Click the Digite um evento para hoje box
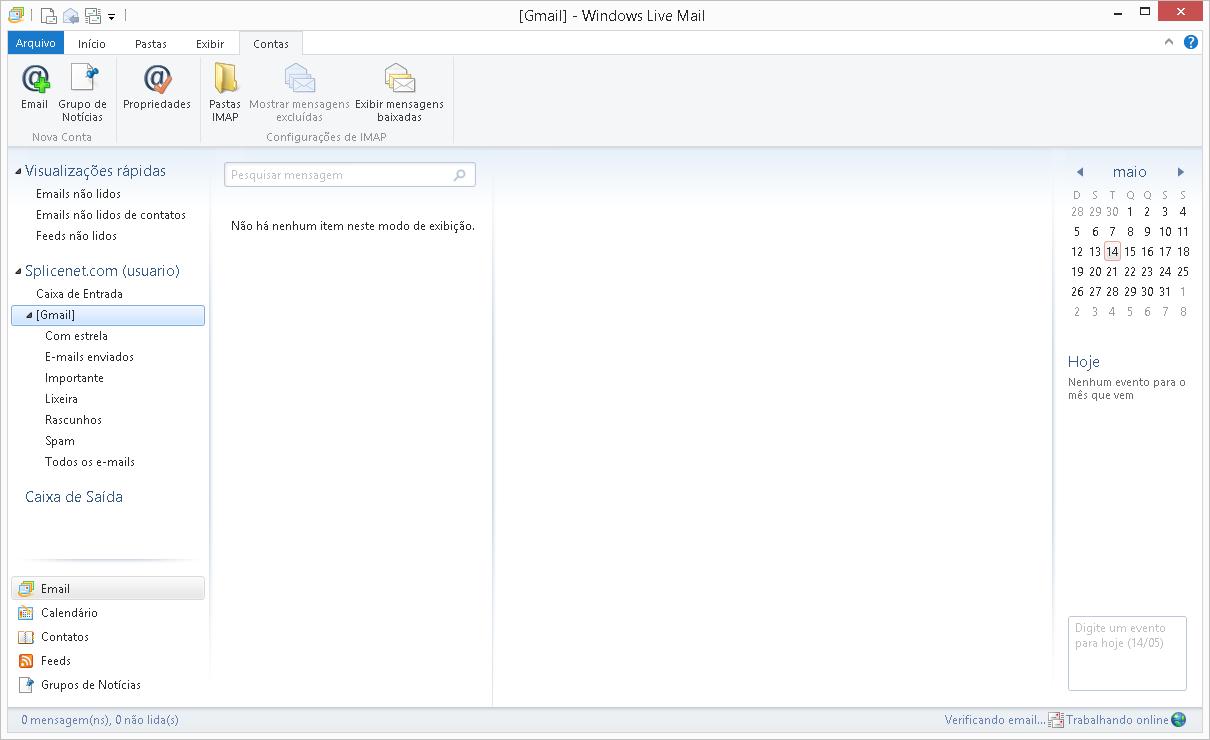The height and width of the screenshot is (740, 1210). point(1127,653)
